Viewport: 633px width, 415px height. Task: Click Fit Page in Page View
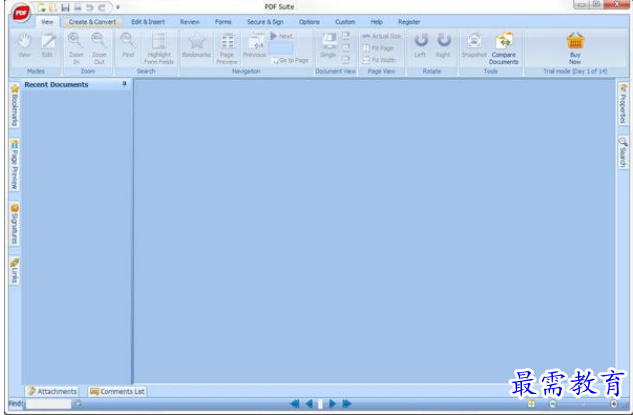378,48
